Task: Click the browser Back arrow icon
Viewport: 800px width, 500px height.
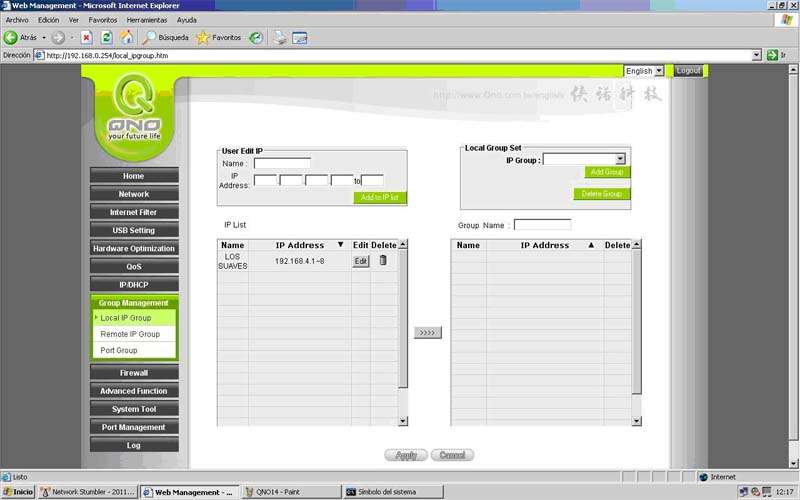Action: click(11, 37)
